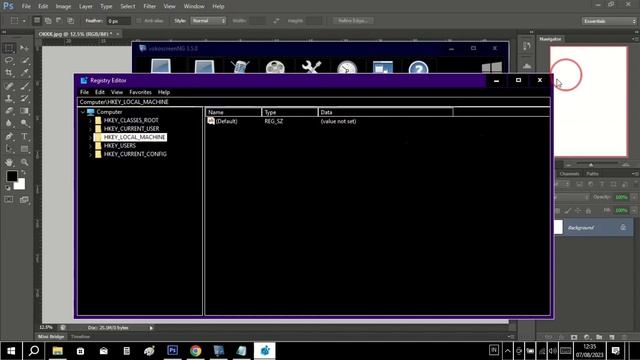Switch to the Paths tab
This screenshot has height=360, width=640.
point(592,174)
